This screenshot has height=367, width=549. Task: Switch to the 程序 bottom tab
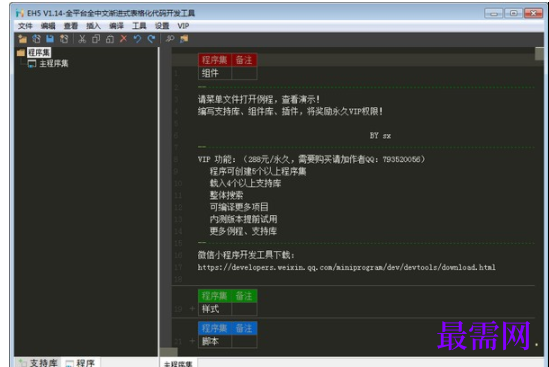pyautogui.click(x=81, y=363)
